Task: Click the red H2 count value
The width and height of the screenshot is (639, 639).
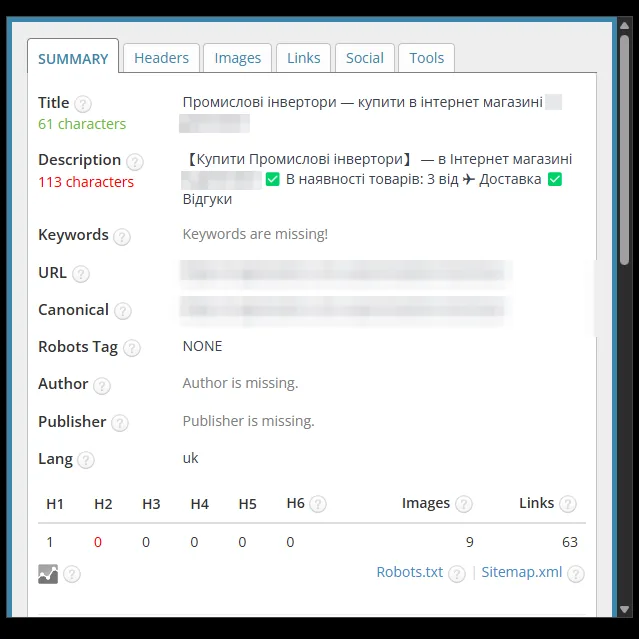Action: tap(98, 542)
